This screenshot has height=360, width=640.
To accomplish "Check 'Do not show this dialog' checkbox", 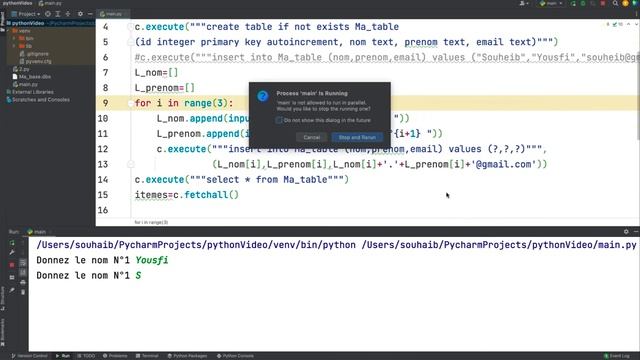I will [279, 120].
